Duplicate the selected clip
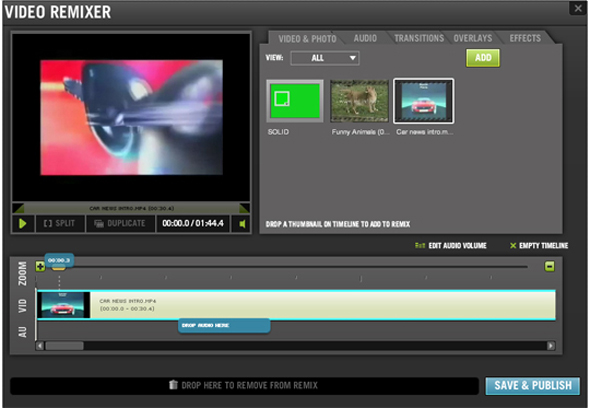This screenshot has height=408, width=590. point(120,224)
